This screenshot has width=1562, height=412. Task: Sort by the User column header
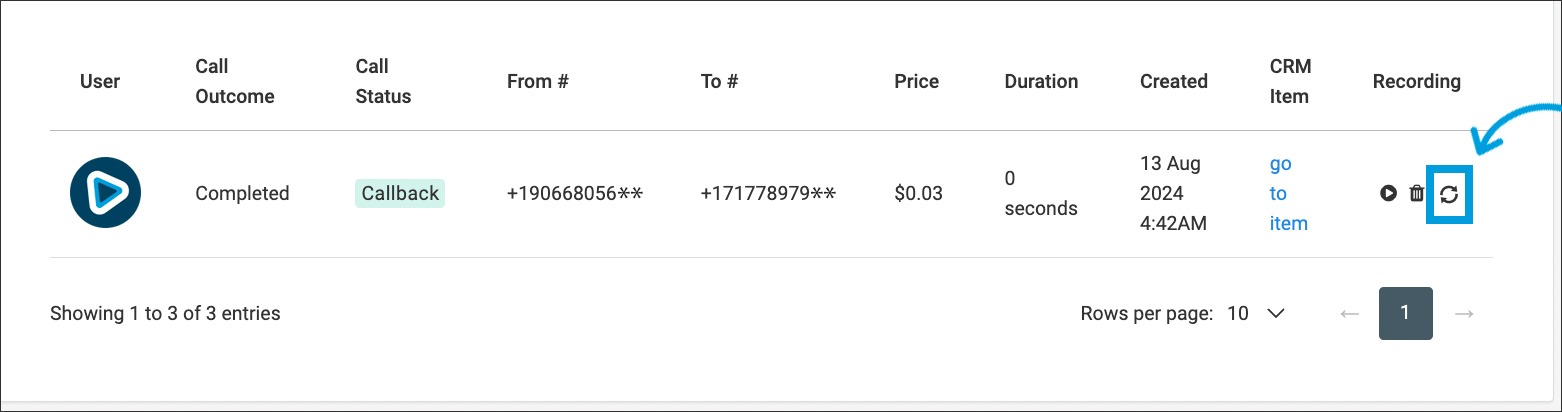click(x=100, y=81)
